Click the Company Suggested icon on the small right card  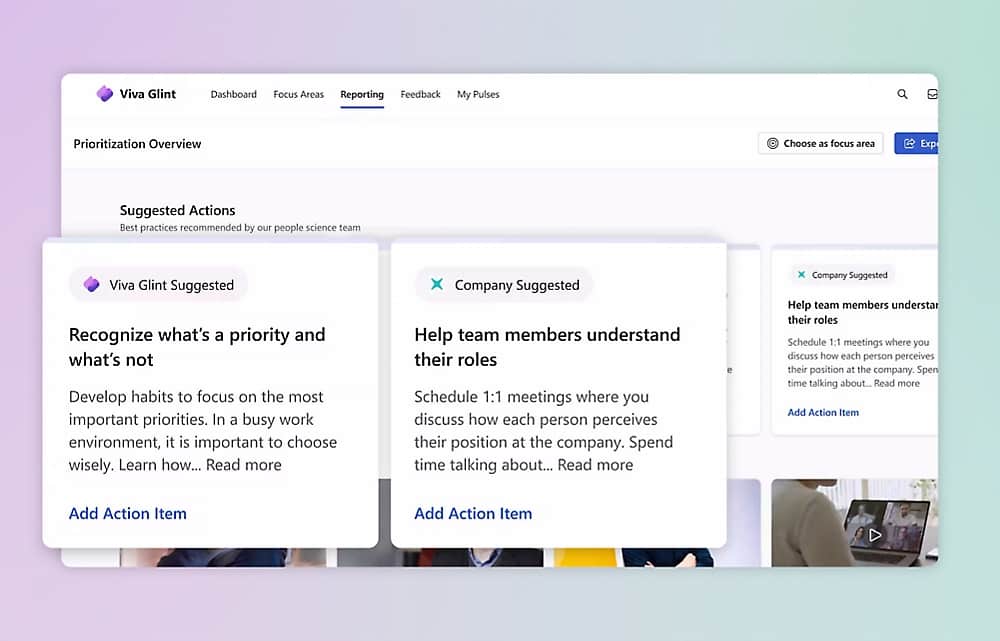pos(801,275)
